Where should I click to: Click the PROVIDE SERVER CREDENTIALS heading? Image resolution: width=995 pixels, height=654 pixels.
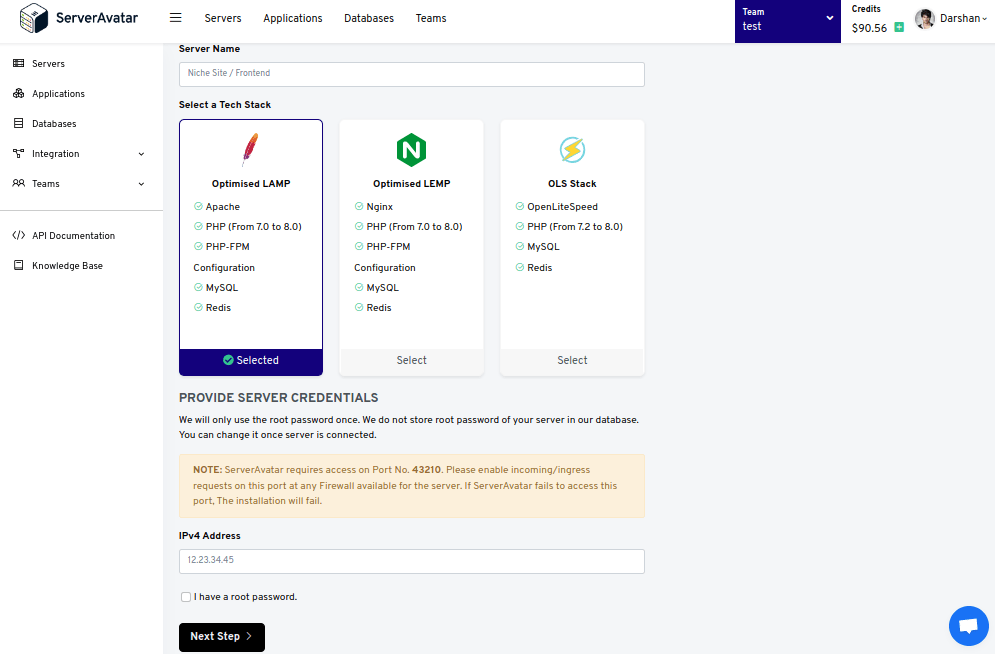pyautogui.click(x=279, y=398)
